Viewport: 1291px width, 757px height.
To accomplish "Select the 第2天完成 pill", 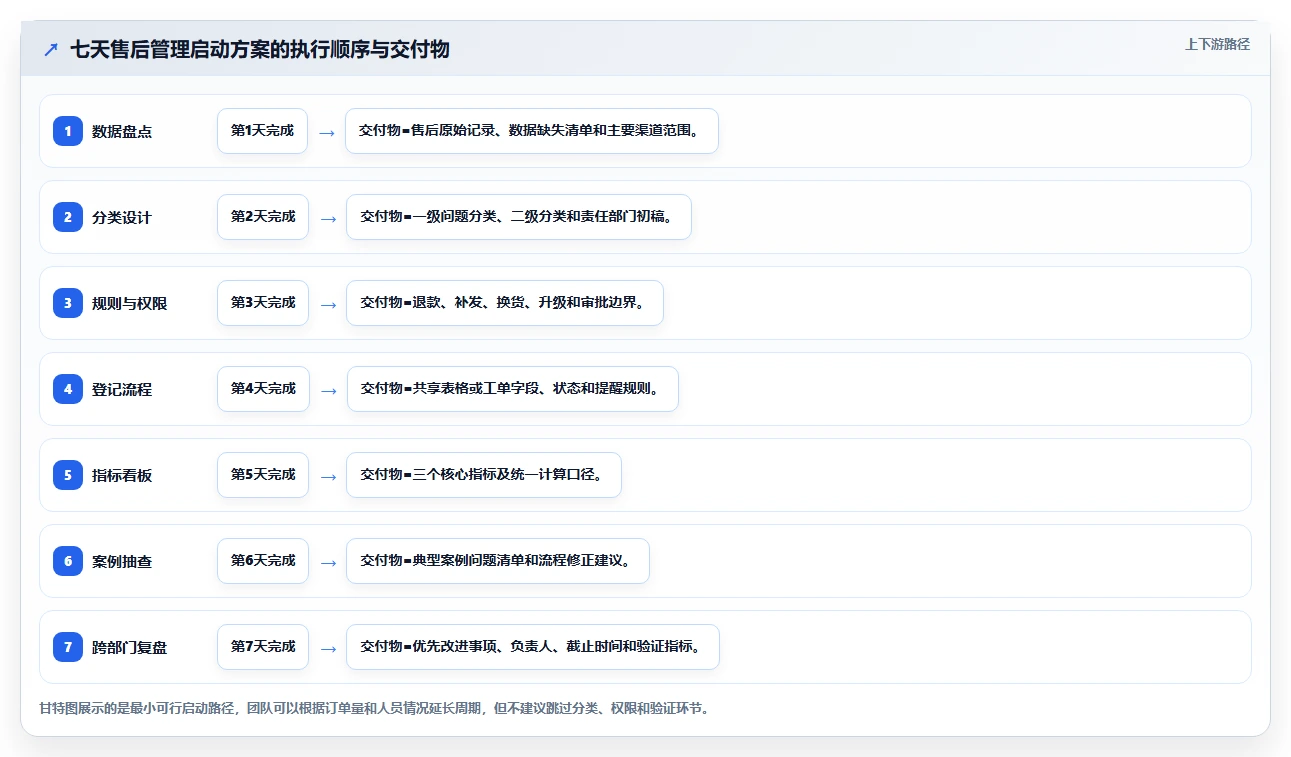I will tap(263, 217).
